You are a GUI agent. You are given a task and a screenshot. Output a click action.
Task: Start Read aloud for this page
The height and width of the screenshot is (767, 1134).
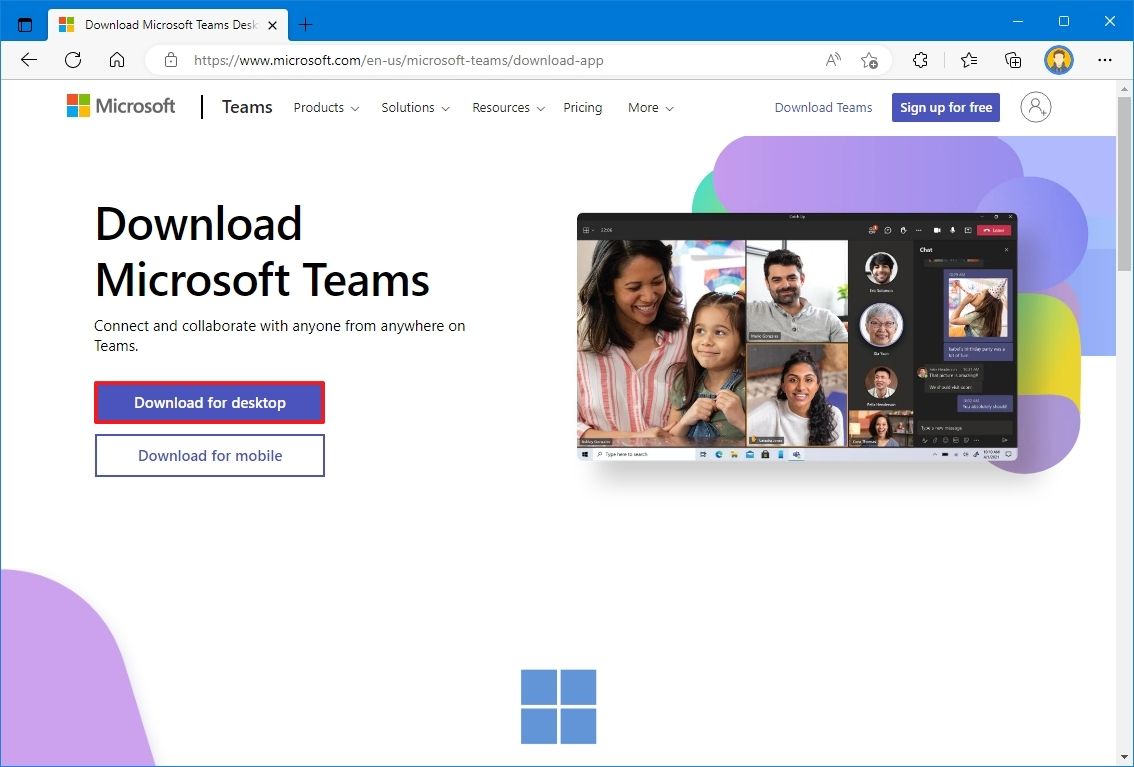pyautogui.click(x=832, y=60)
